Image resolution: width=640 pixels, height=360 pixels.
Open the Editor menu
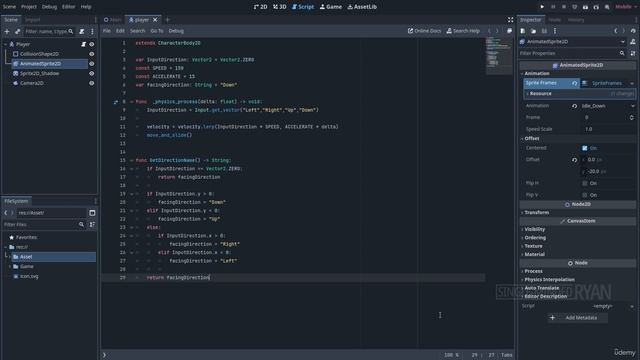pyautogui.click(x=69, y=7)
